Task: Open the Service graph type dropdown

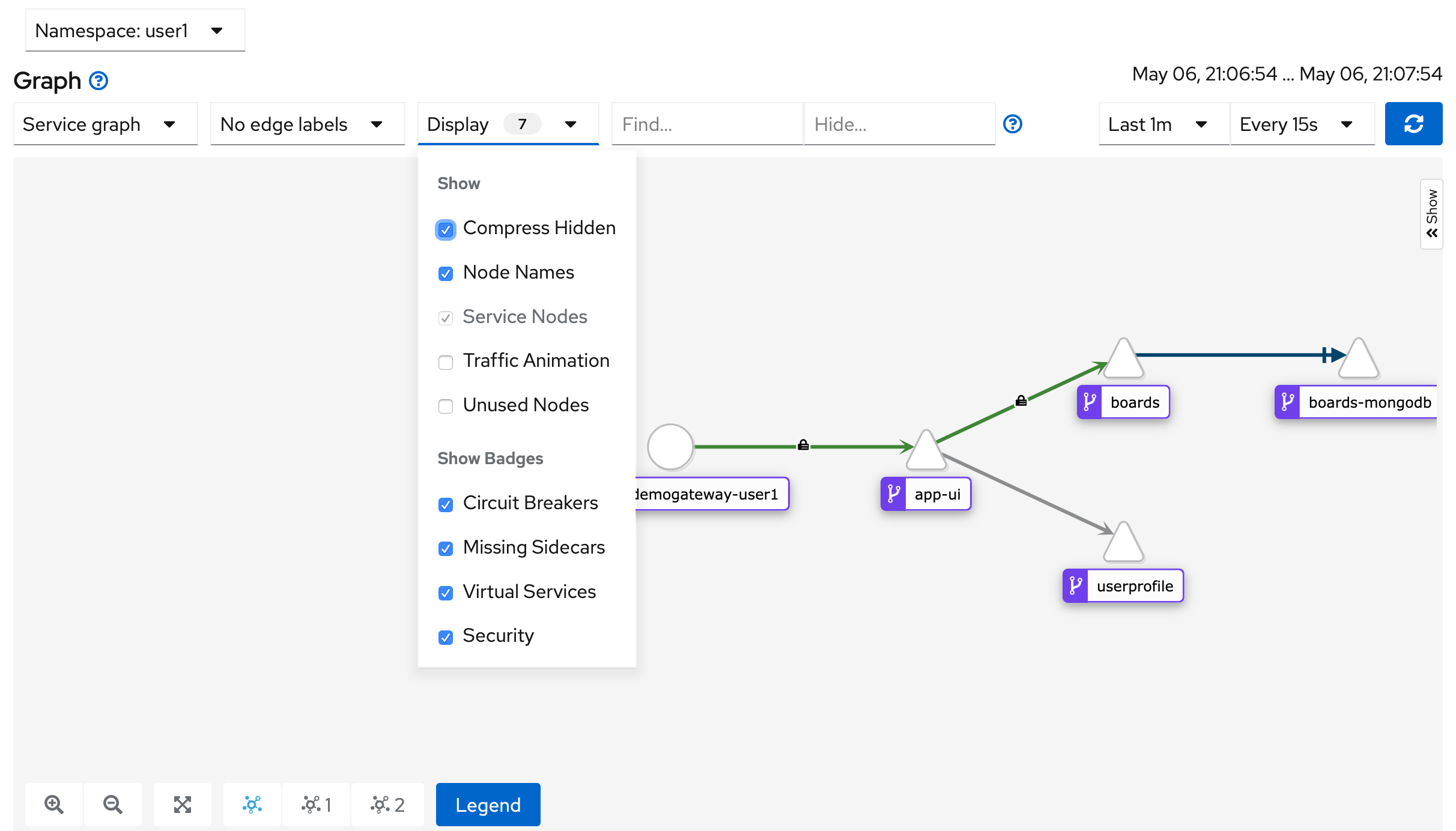Action: [x=106, y=124]
